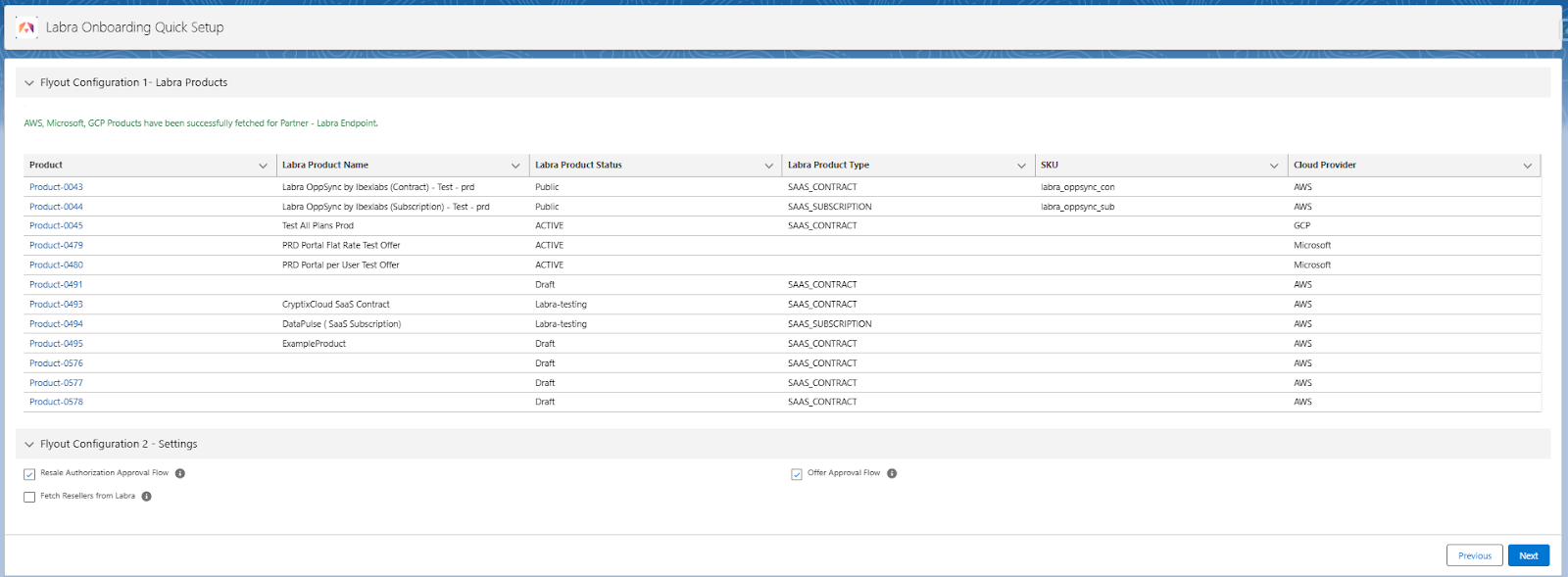Image resolution: width=1568 pixels, height=577 pixels.
Task: Click 'Draft' status in Product-0578 row
Action: coord(545,402)
